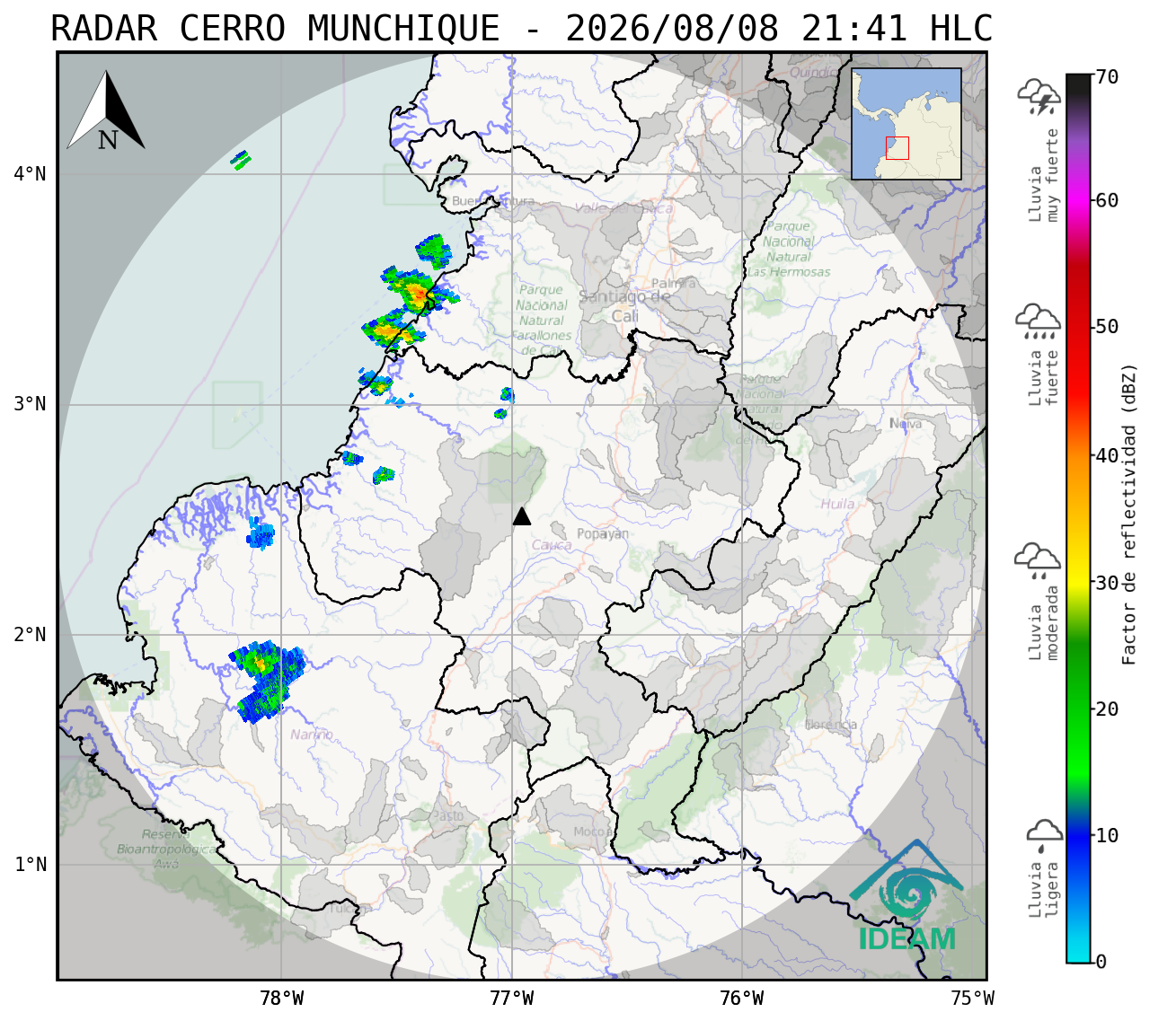
Task: Click the orange storm cell near Buenaventura coast
Action: click(416, 290)
